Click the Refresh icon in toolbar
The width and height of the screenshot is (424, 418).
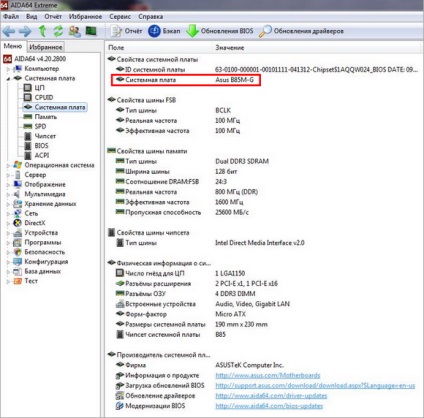pos(58,31)
